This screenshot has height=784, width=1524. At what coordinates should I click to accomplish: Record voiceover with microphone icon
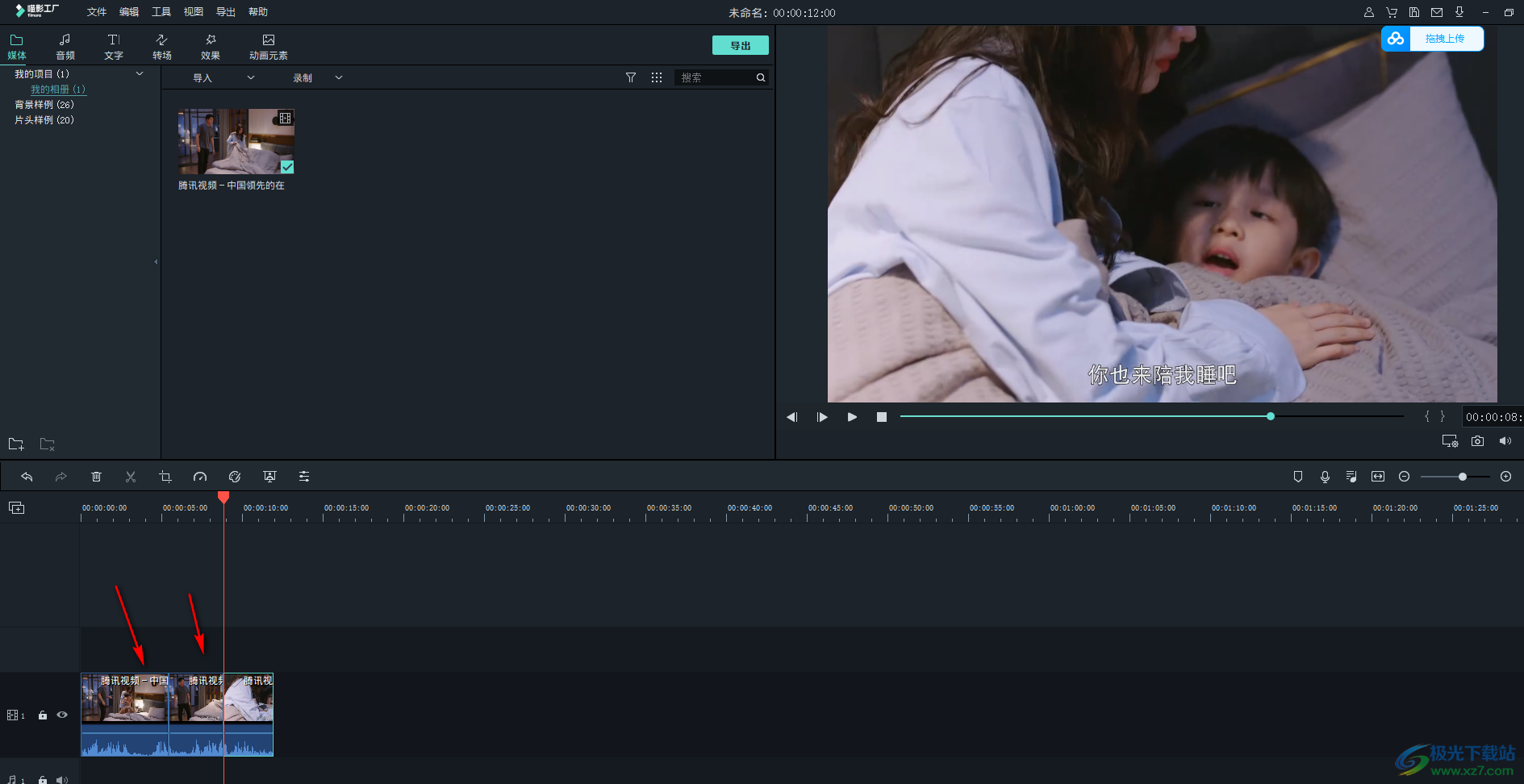click(x=1325, y=477)
